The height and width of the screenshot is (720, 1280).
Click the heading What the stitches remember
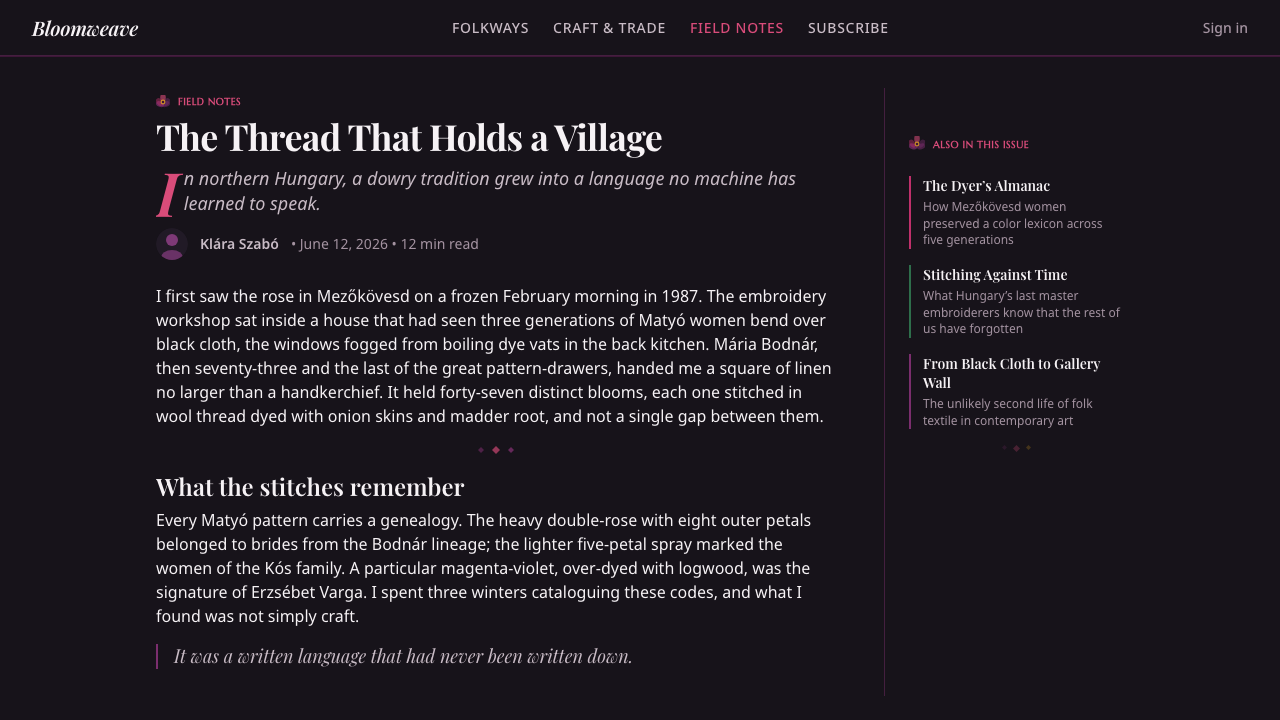click(x=310, y=487)
